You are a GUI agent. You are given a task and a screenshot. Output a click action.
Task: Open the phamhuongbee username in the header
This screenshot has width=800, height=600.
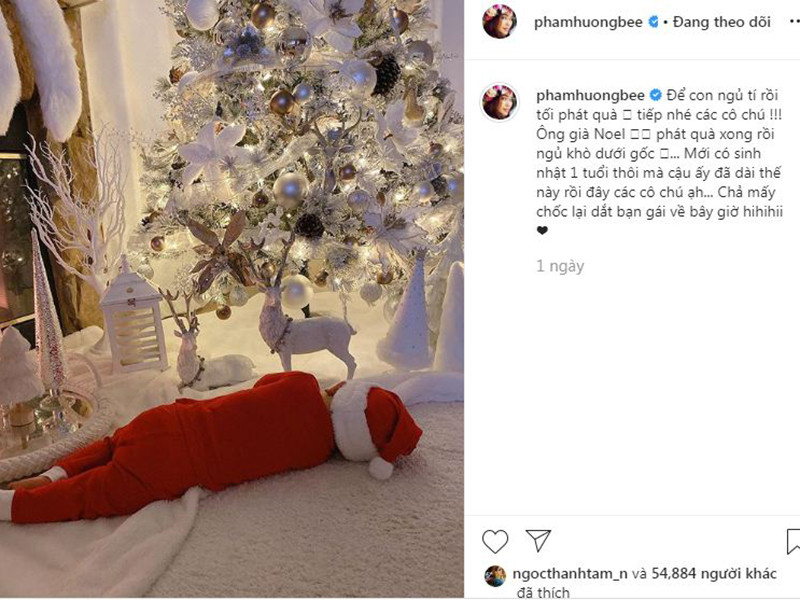point(588,22)
